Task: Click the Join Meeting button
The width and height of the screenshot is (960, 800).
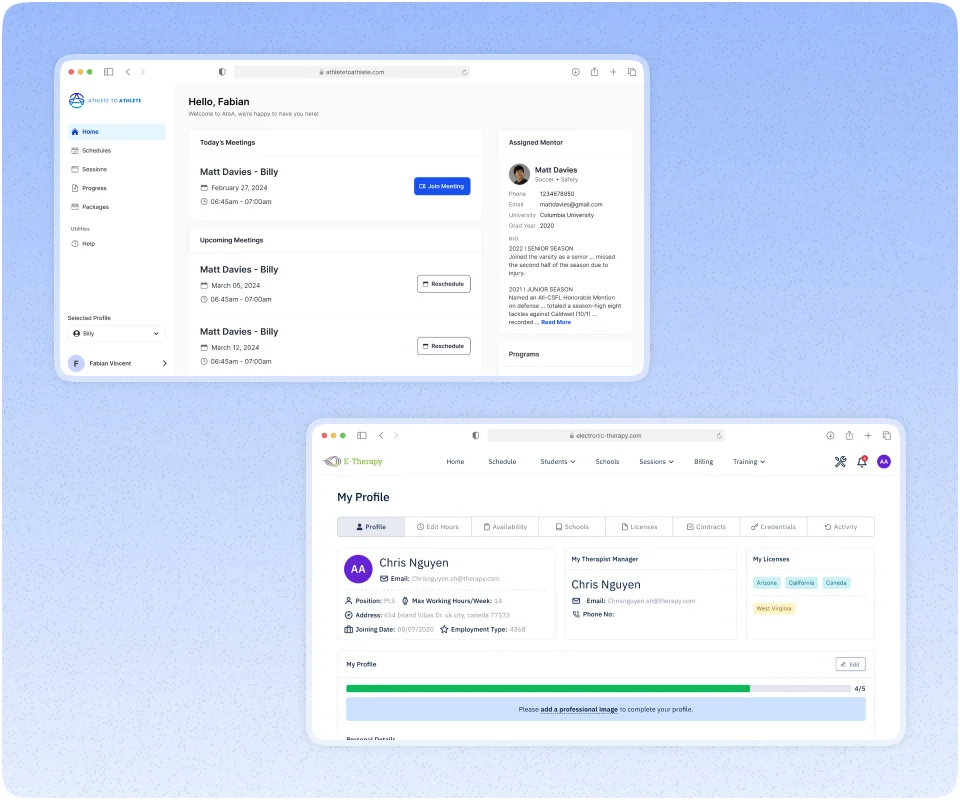Action: click(442, 186)
